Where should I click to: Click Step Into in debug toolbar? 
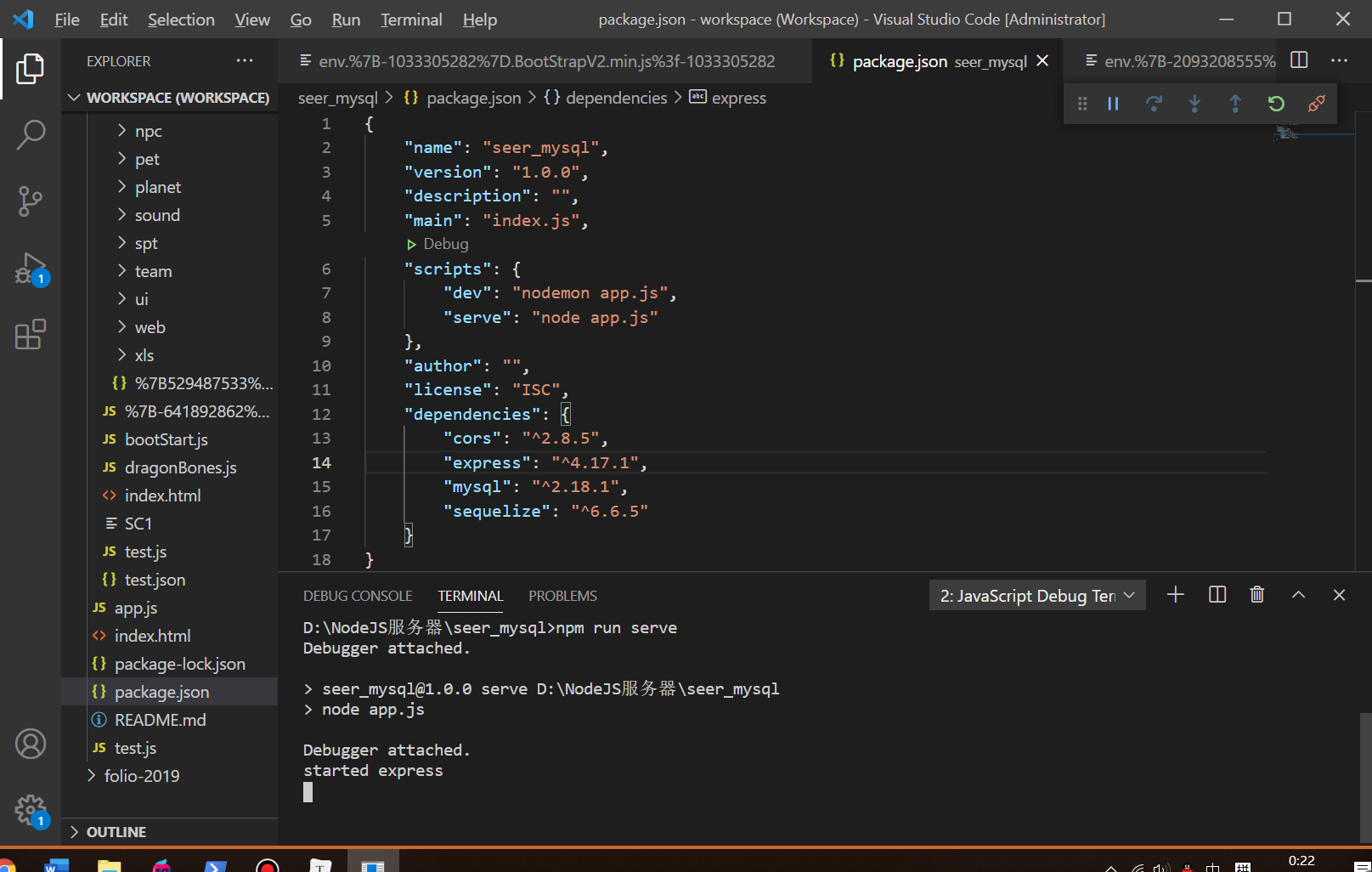[1194, 104]
